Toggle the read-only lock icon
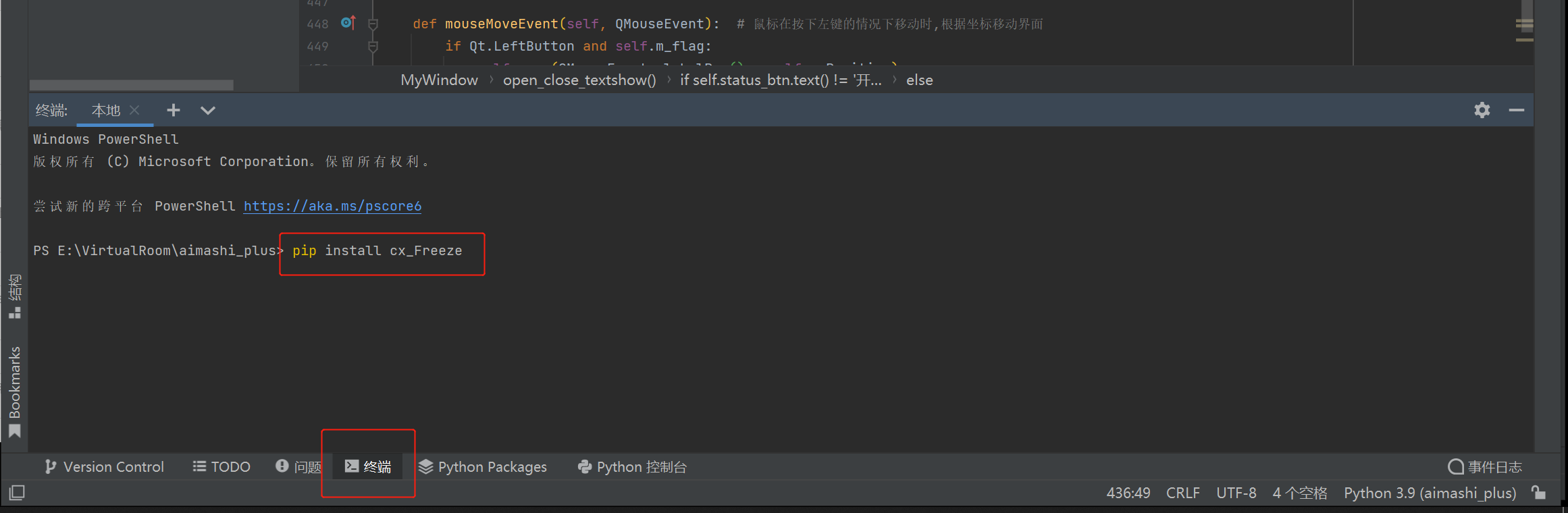 (x=1539, y=492)
